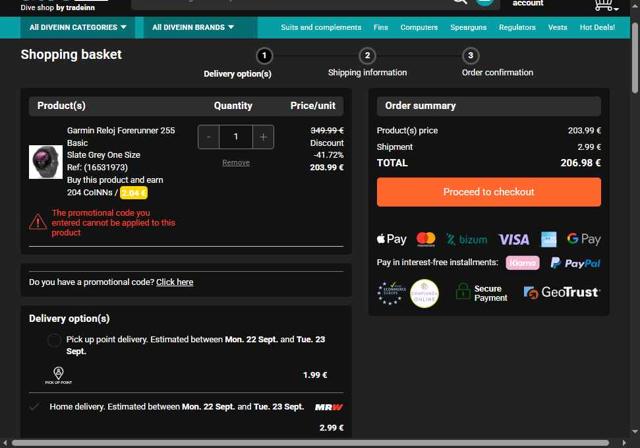Click the Confianza Online seal

[424, 293]
